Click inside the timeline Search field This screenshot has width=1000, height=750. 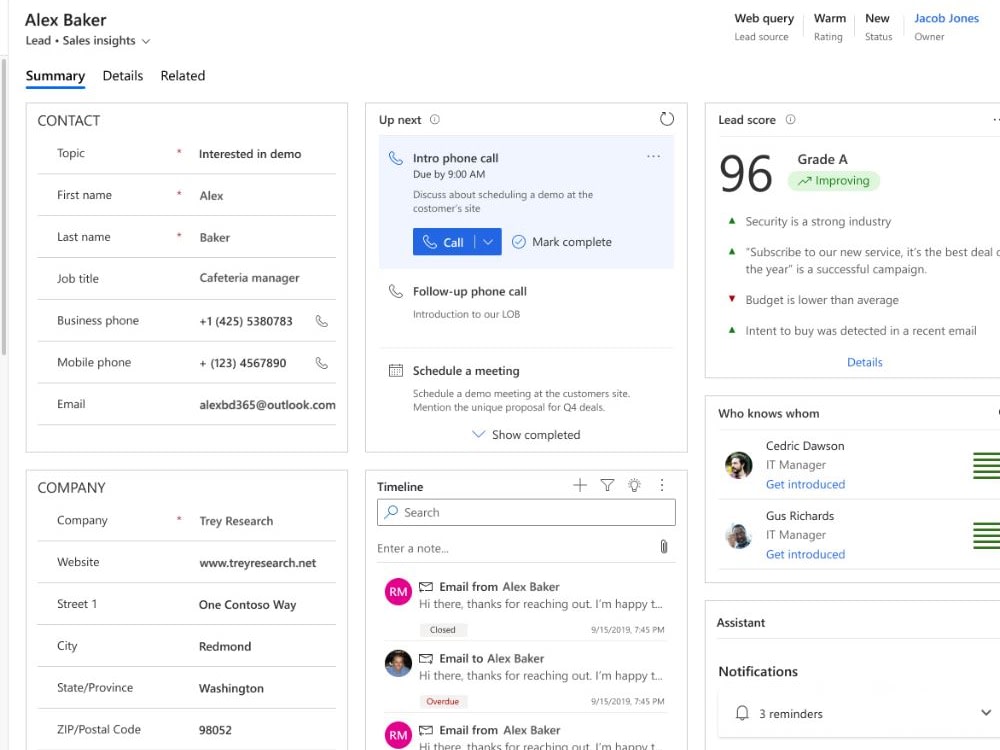(525, 512)
